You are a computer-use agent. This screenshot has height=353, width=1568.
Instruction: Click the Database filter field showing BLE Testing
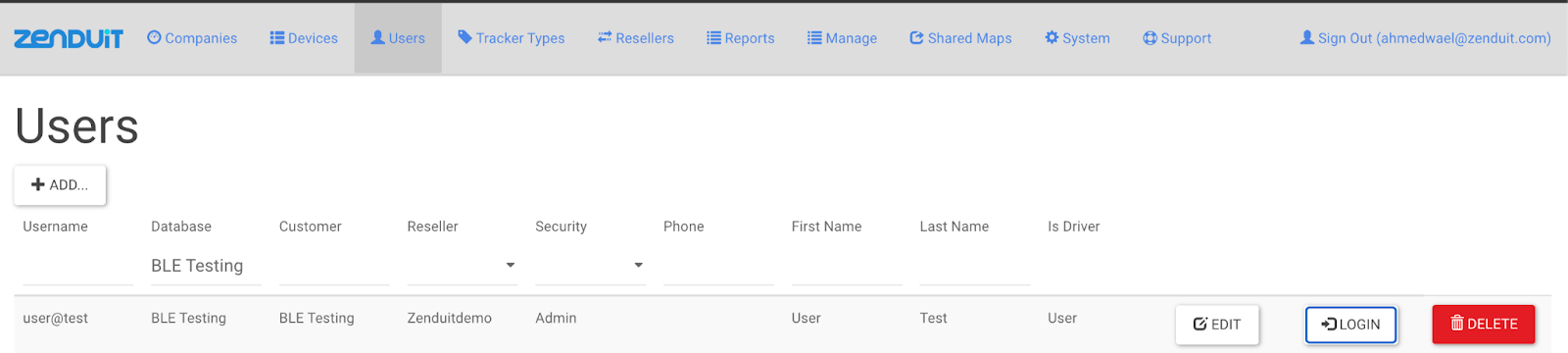point(206,266)
